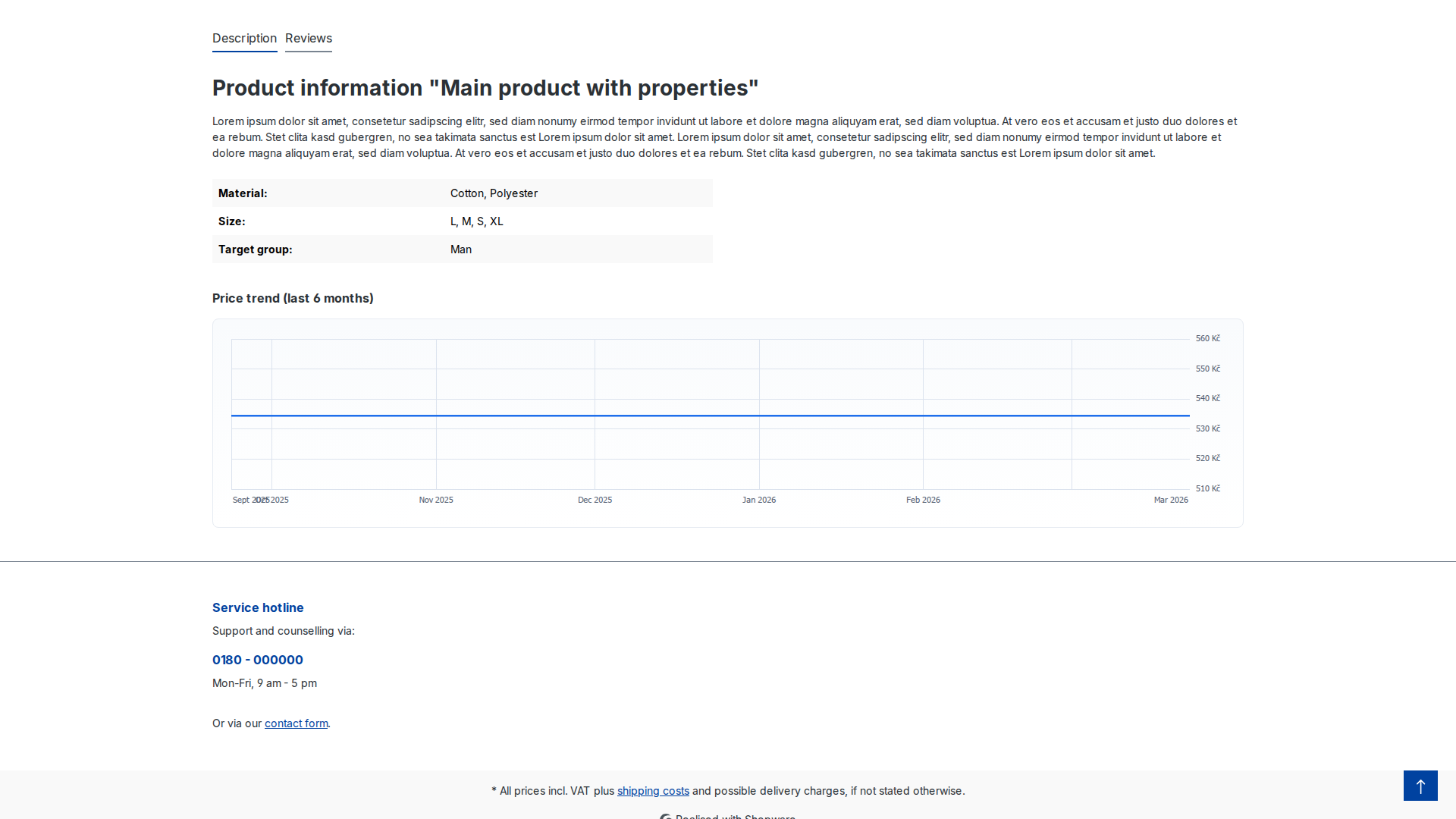
Task: Click the Shopware logo at page bottom
Action: pyautogui.click(x=666, y=817)
